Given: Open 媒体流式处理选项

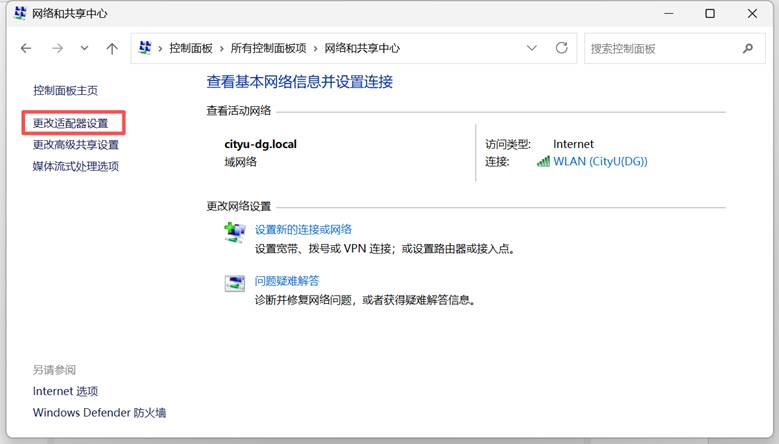Looking at the screenshot, I should coord(76,166).
